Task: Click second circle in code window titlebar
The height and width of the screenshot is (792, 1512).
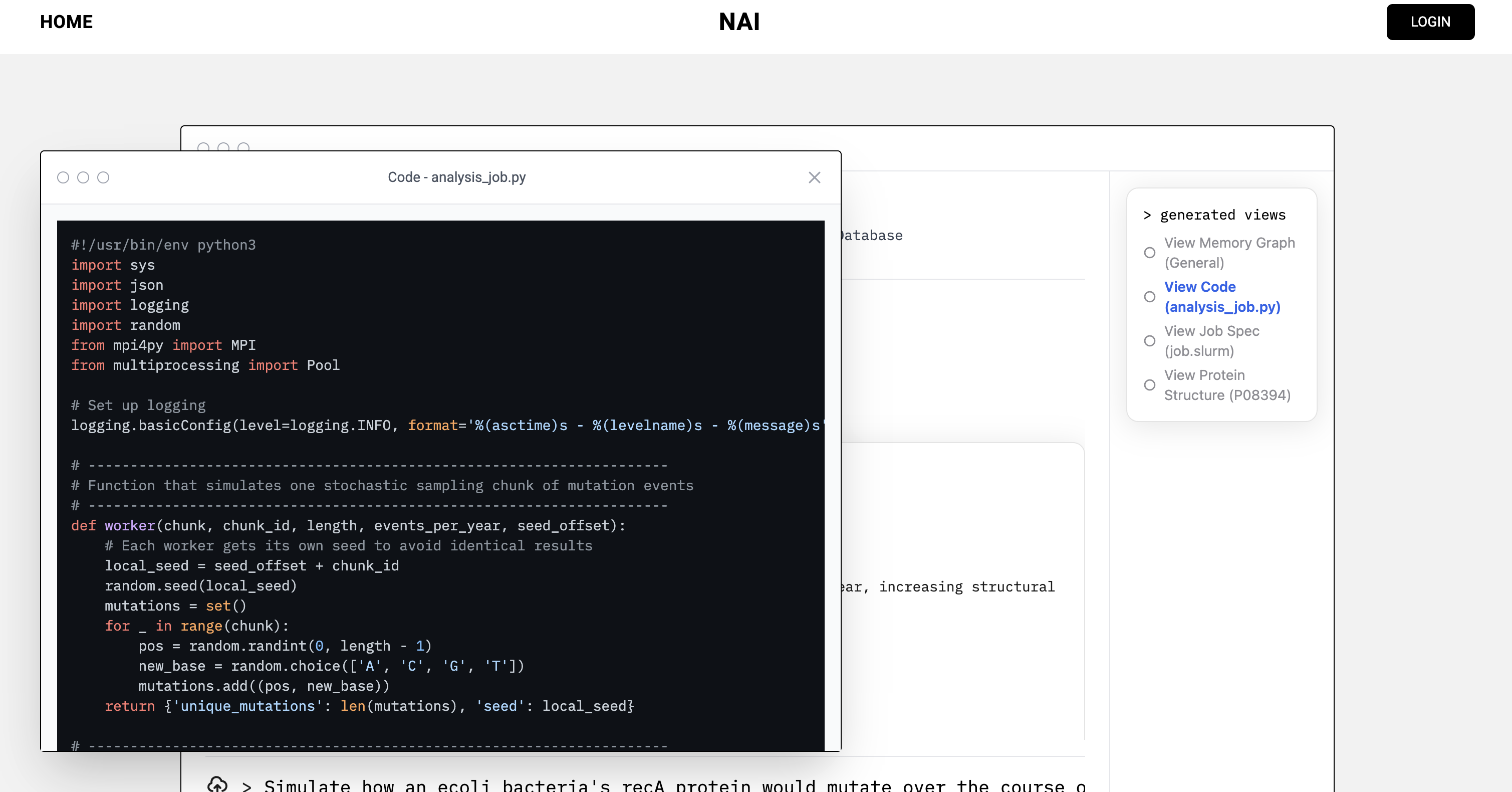Action: click(x=83, y=177)
